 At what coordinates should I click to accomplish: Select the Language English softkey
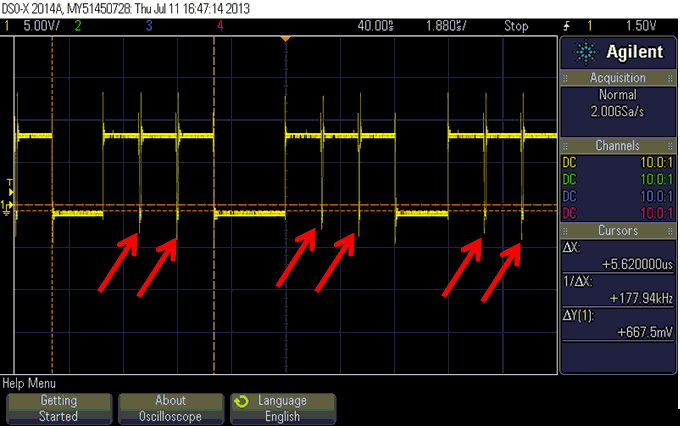283,408
